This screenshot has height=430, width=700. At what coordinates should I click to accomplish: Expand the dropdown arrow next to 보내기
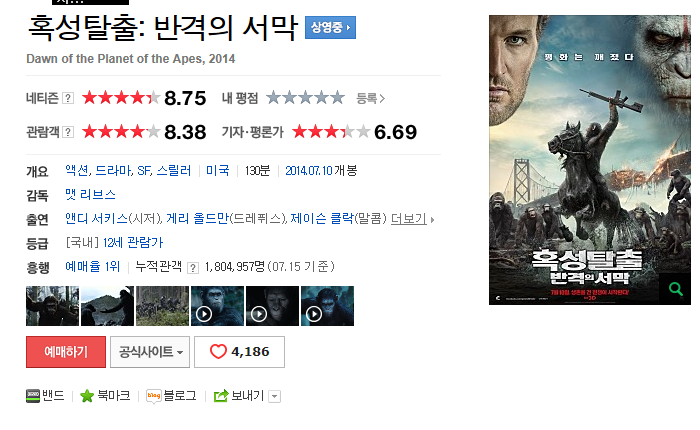point(275,396)
